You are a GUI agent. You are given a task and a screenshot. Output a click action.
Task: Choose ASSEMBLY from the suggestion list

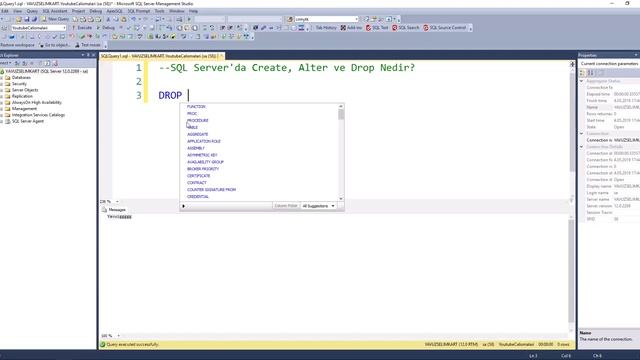[x=196, y=148]
